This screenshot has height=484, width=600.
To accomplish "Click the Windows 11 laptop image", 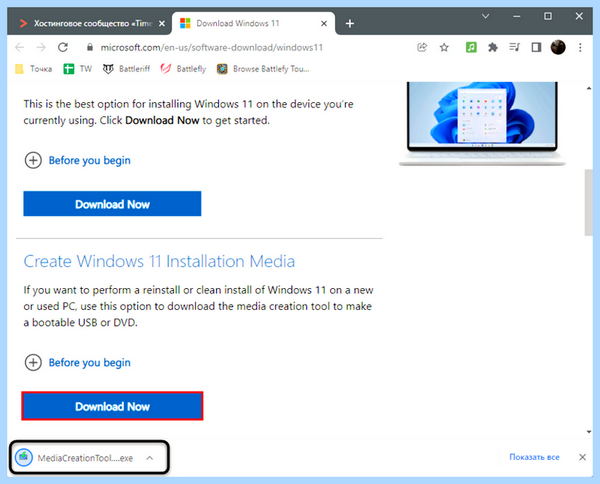I will click(482, 123).
